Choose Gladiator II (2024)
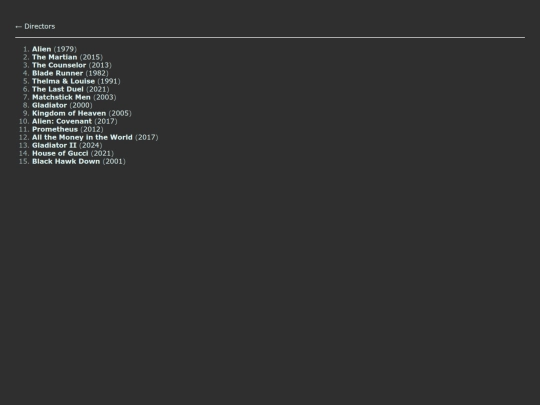The width and height of the screenshot is (540, 405). 67,145
